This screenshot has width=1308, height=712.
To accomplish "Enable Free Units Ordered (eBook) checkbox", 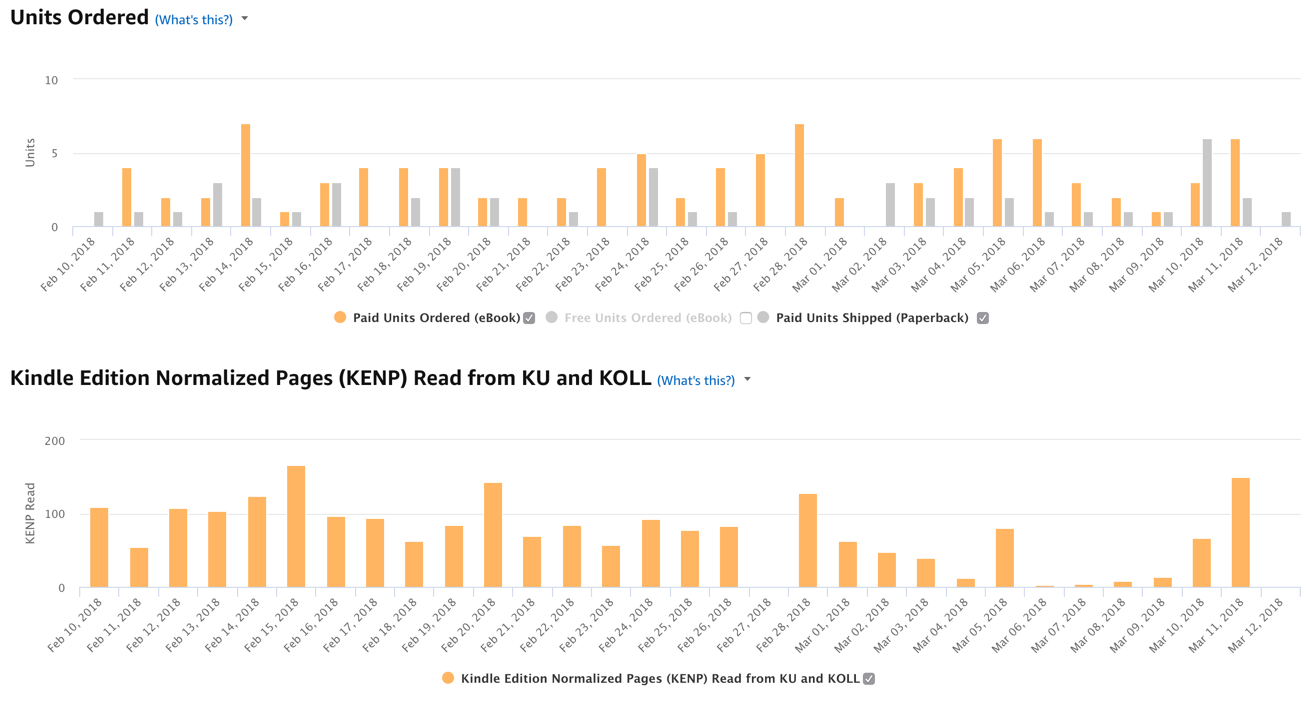I will coord(745,318).
